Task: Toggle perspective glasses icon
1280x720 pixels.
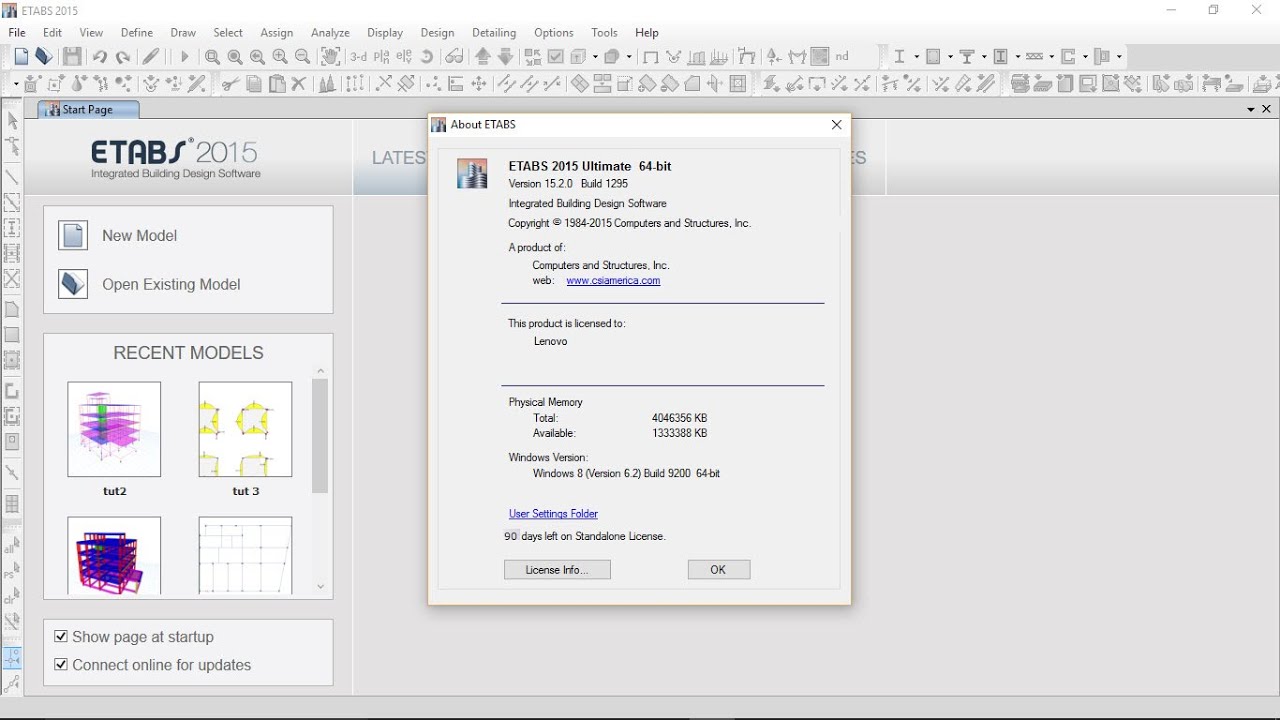Action: point(454,57)
